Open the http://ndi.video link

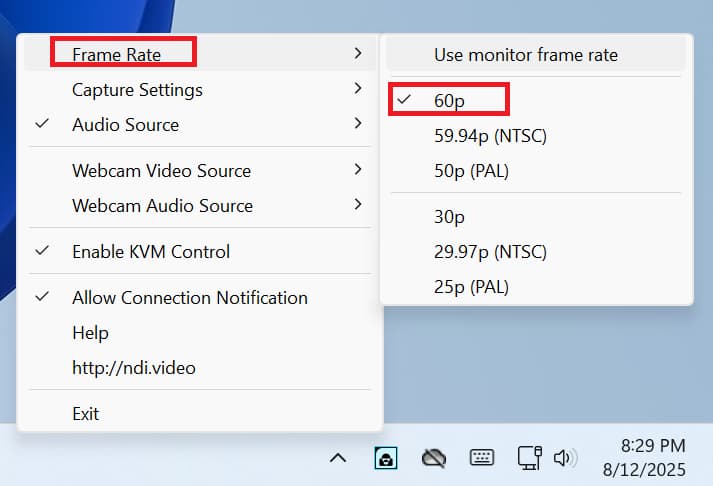coord(133,368)
